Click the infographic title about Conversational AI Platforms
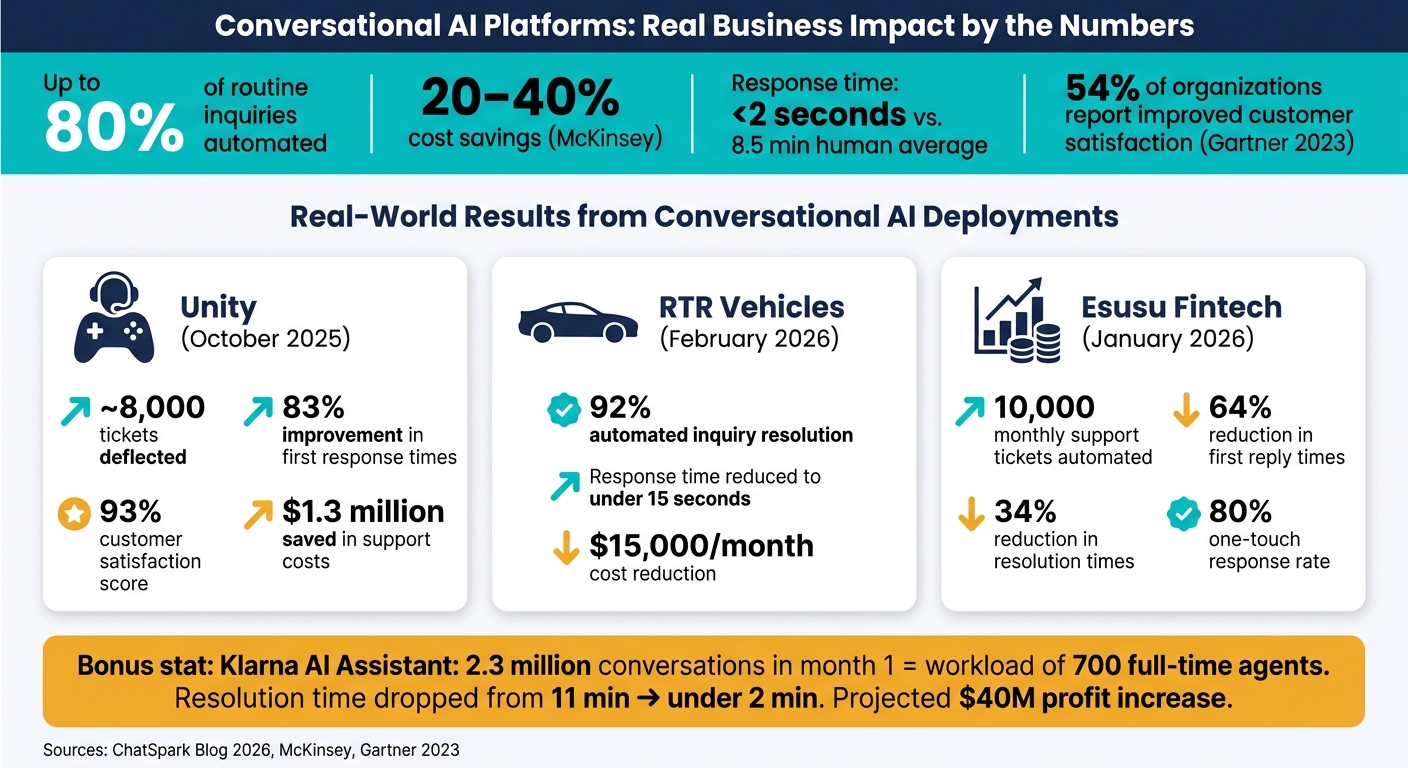 [704, 24]
